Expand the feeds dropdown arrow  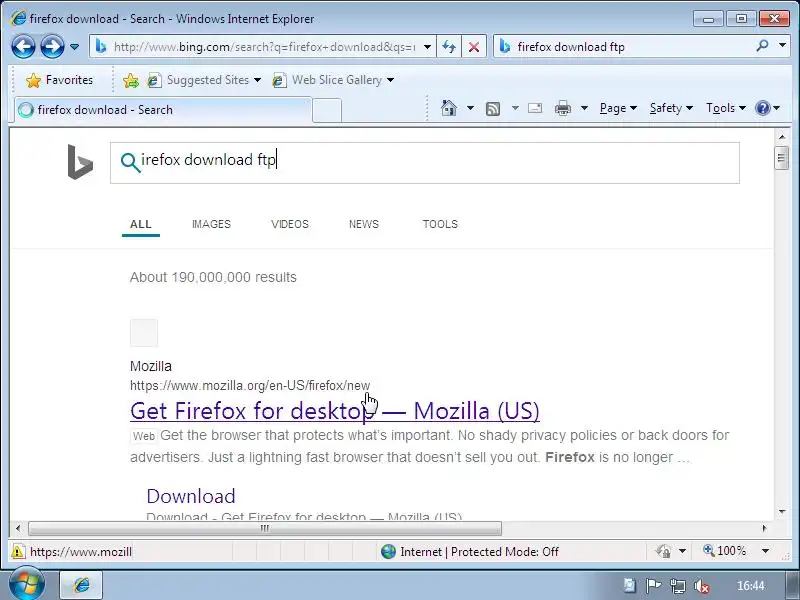515,108
